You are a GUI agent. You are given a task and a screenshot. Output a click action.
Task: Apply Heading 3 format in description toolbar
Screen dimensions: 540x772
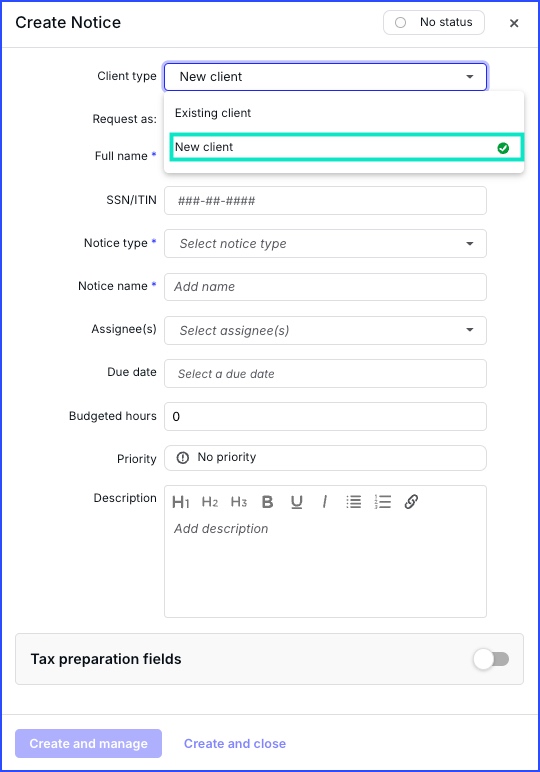click(x=239, y=502)
